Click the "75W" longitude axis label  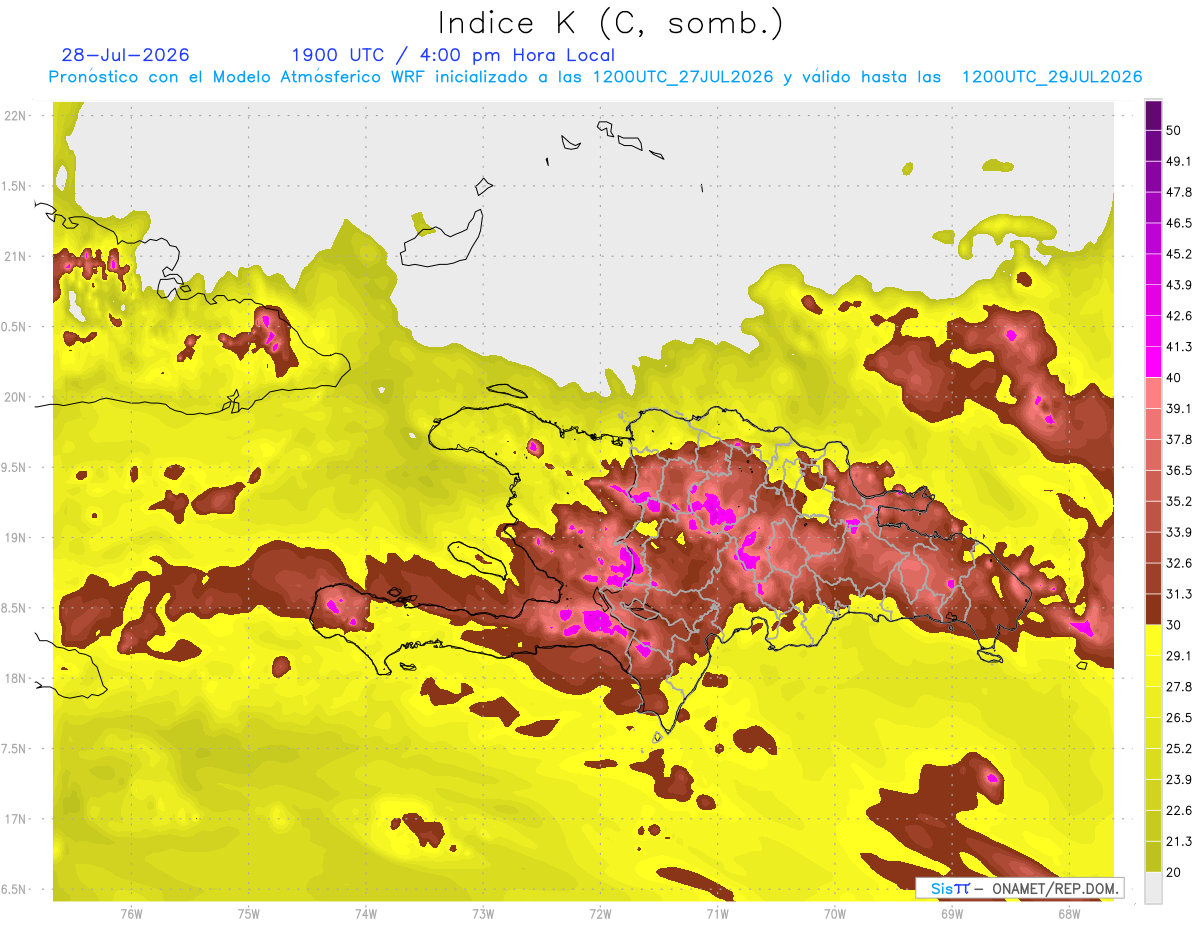point(249,913)
